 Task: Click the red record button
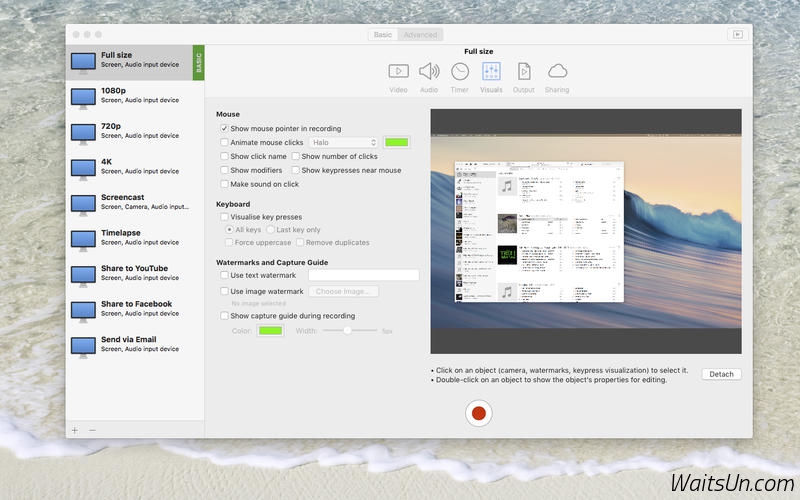(x=479, y=413)
